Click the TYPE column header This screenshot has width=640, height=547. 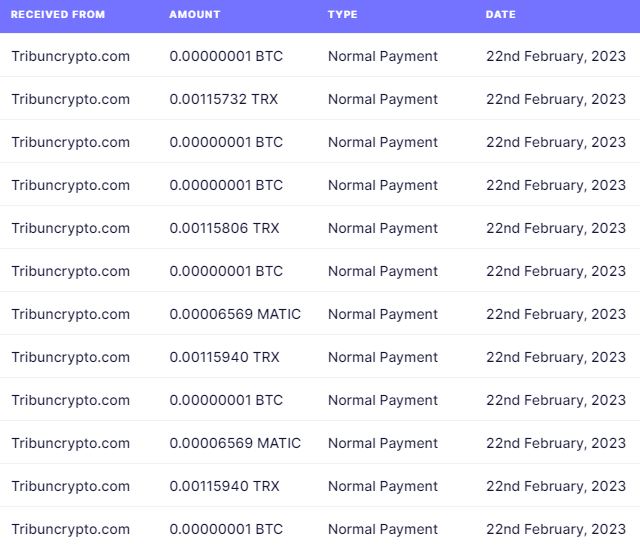pyautogui.click(x=342, y=14)
